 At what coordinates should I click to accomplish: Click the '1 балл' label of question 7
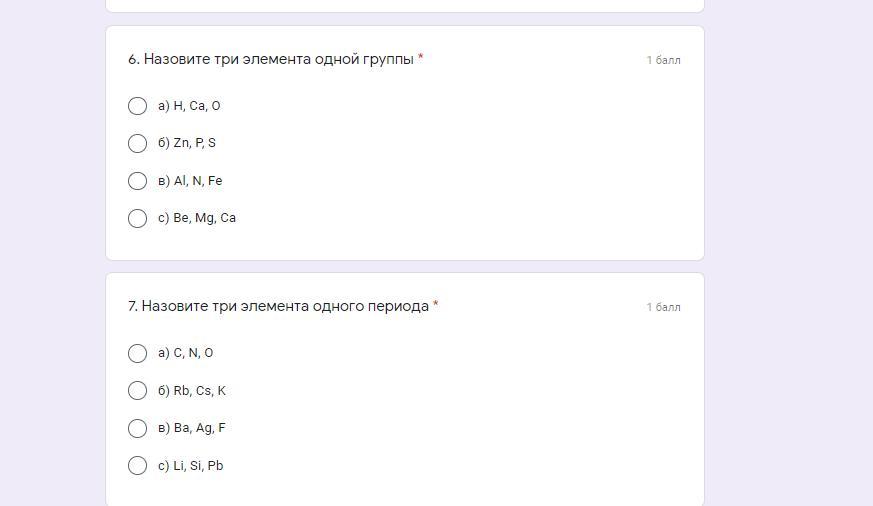663,307
